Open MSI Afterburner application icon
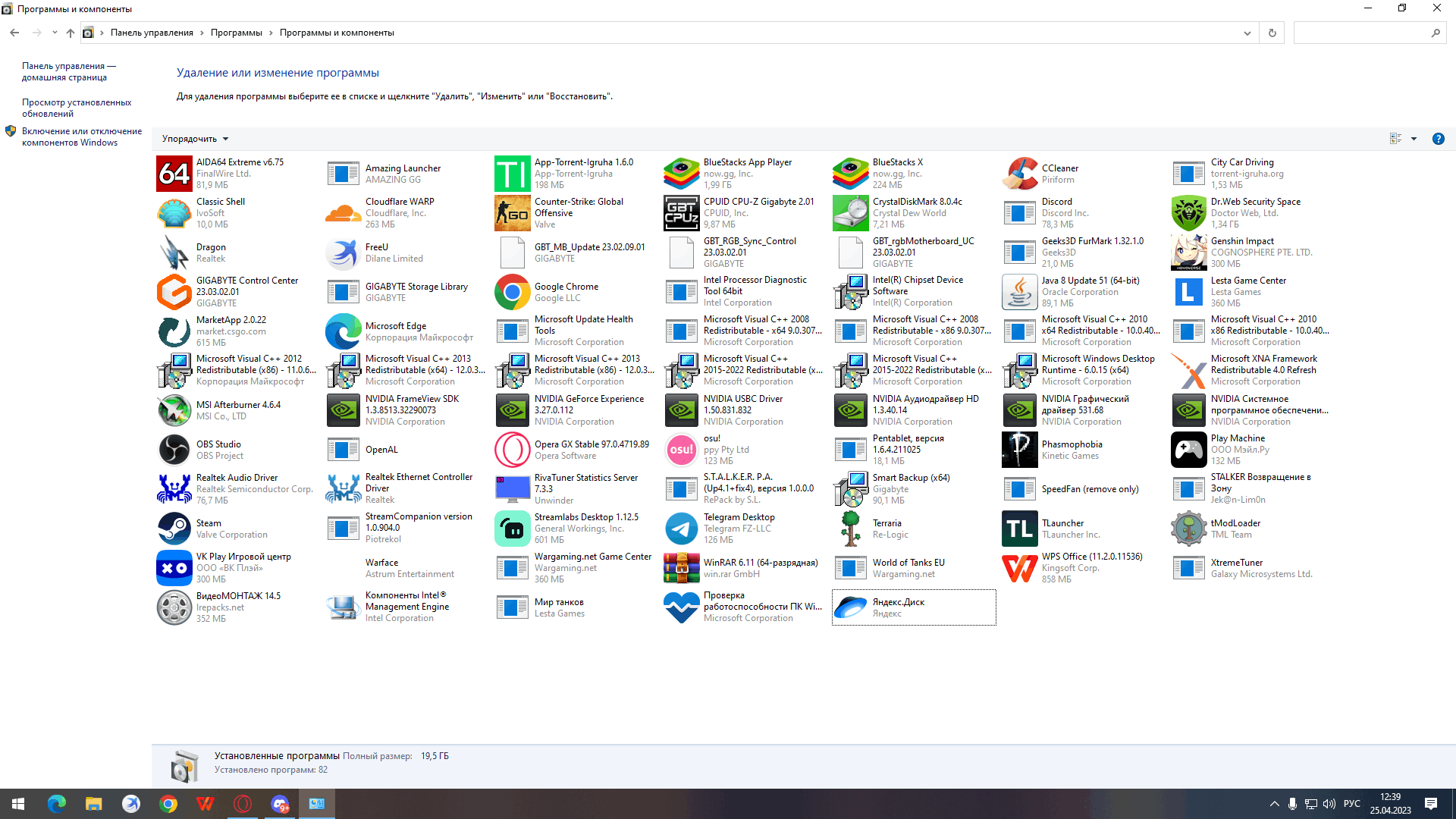 coord(173,410)
